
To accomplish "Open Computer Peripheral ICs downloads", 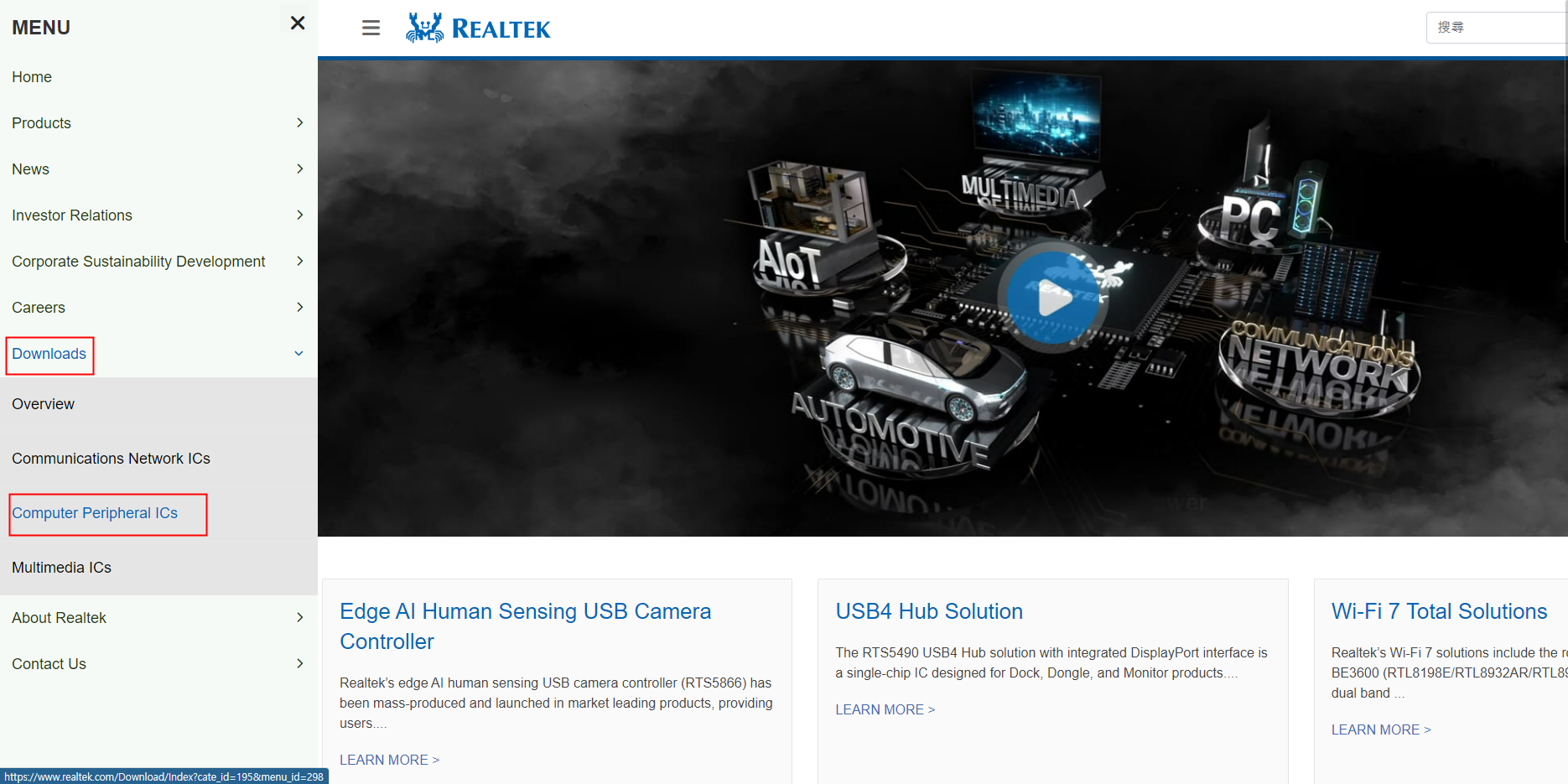I will click(95, 513).
